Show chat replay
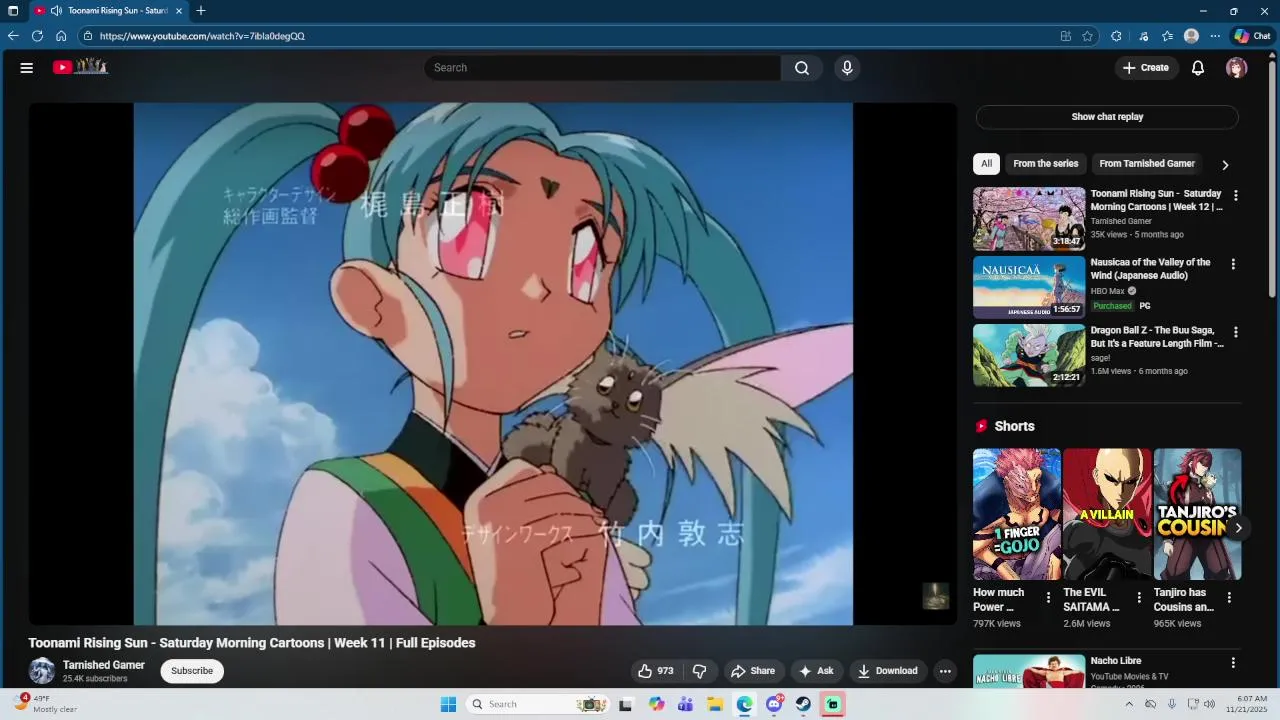Image resolution: width=1280 pixels, height=720 pixels. tap(1107, 117)
